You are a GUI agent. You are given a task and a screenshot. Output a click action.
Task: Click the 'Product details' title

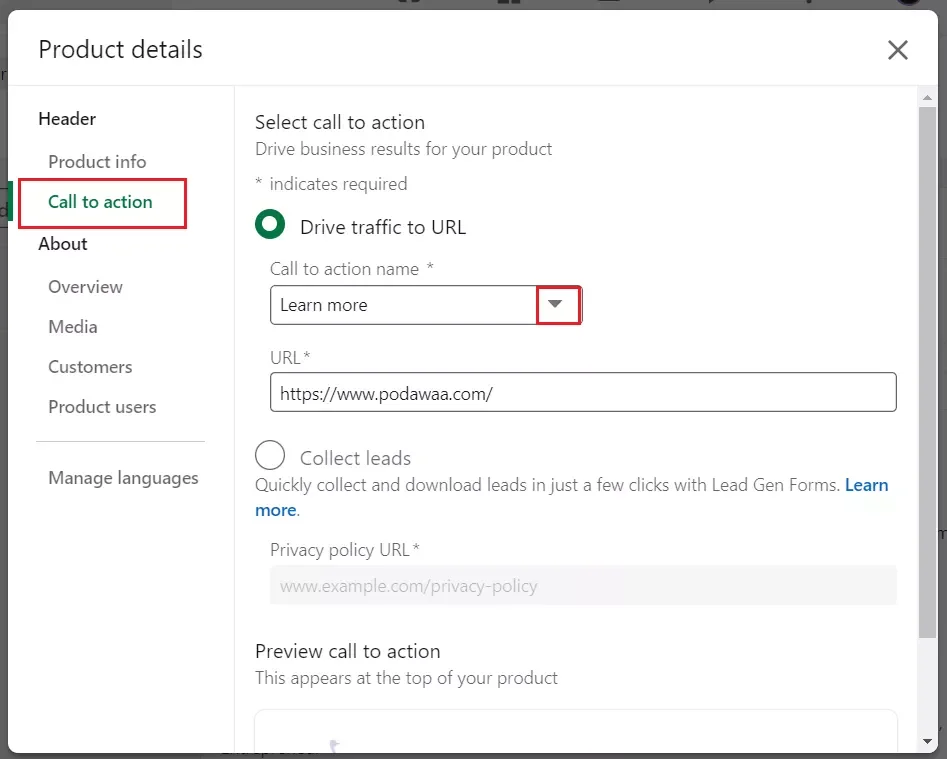pos(120,50)
